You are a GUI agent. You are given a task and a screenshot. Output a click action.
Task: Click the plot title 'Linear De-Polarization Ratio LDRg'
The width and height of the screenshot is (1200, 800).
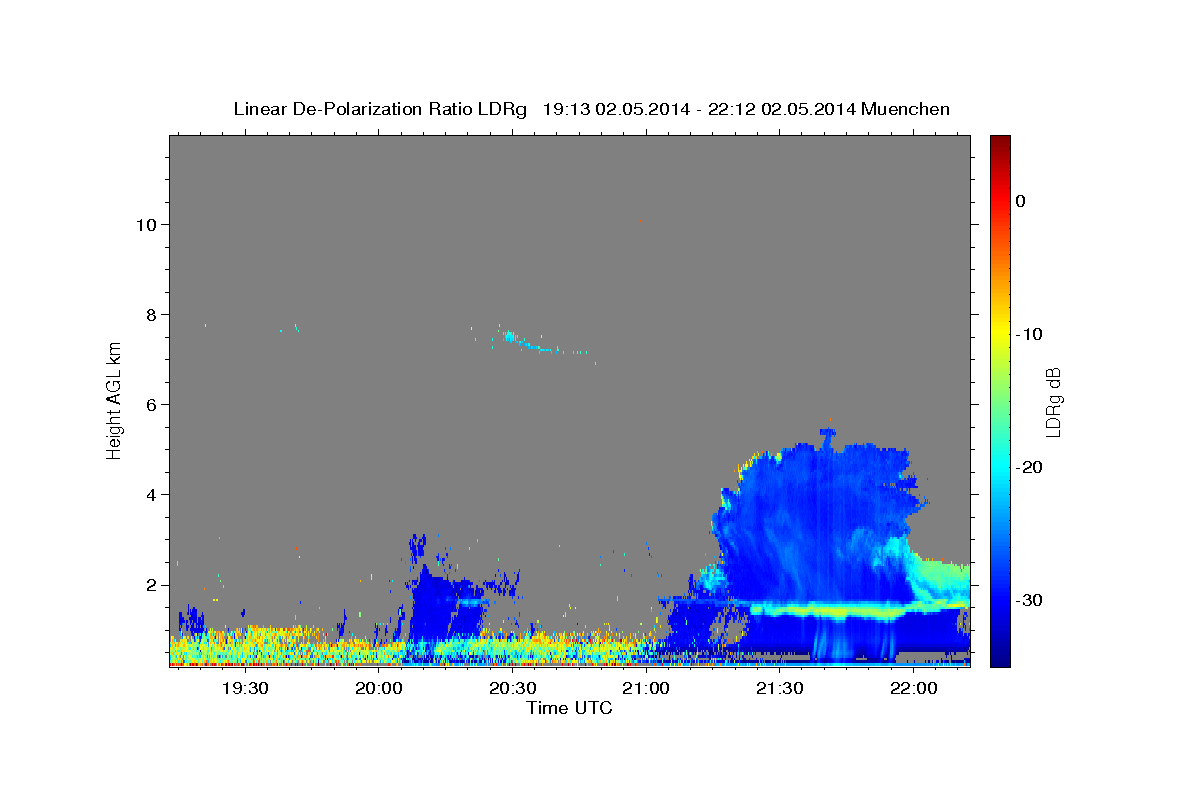[379, 109]
